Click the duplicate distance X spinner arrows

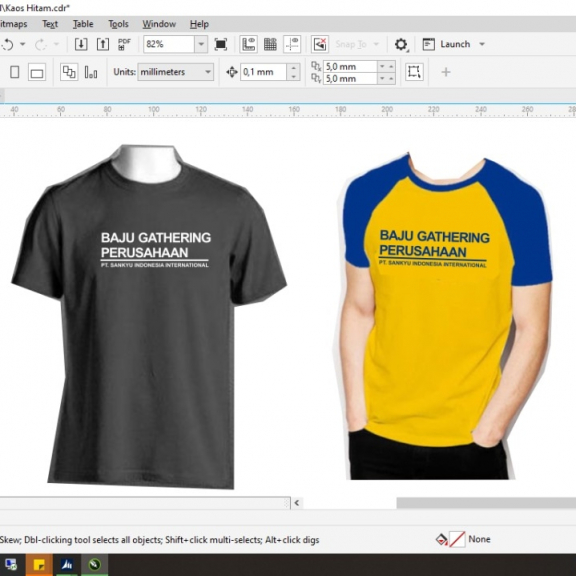click(x=386, y=66)
